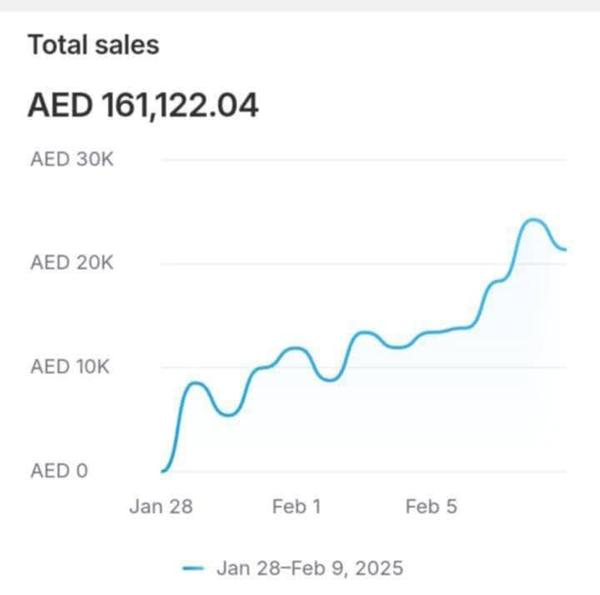Click the baseline gridline under Feb 5
The height and width of the screenshot is (595, 600).
431,472
